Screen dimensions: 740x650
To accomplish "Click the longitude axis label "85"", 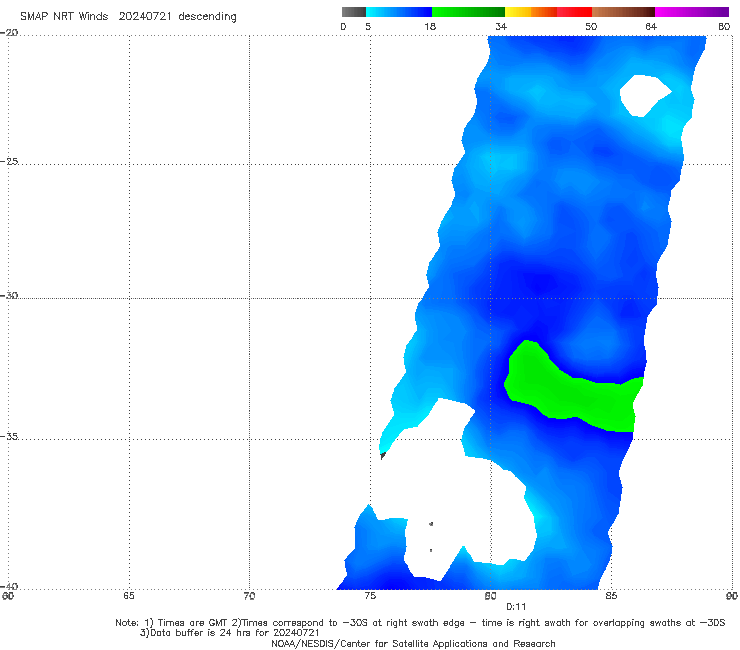I will pyautogui.click(x=611, y=596).
